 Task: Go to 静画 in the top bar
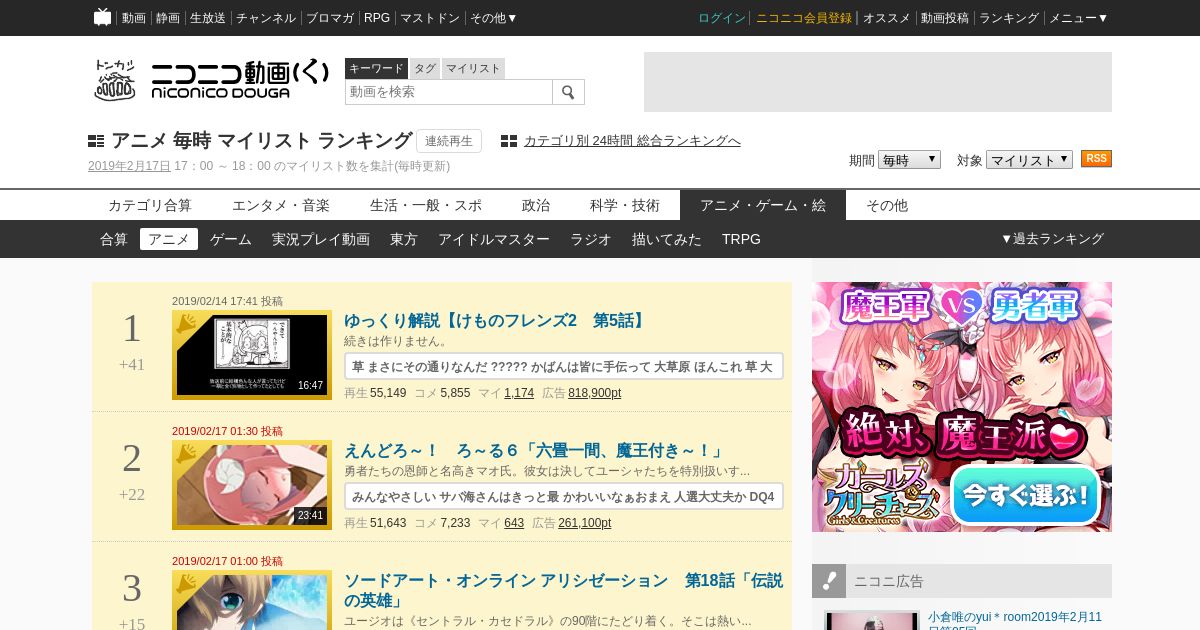(168, 18)
